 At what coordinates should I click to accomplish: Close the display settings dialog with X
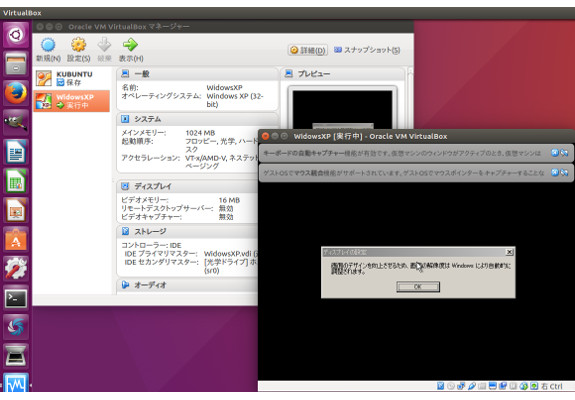(509, 252)
